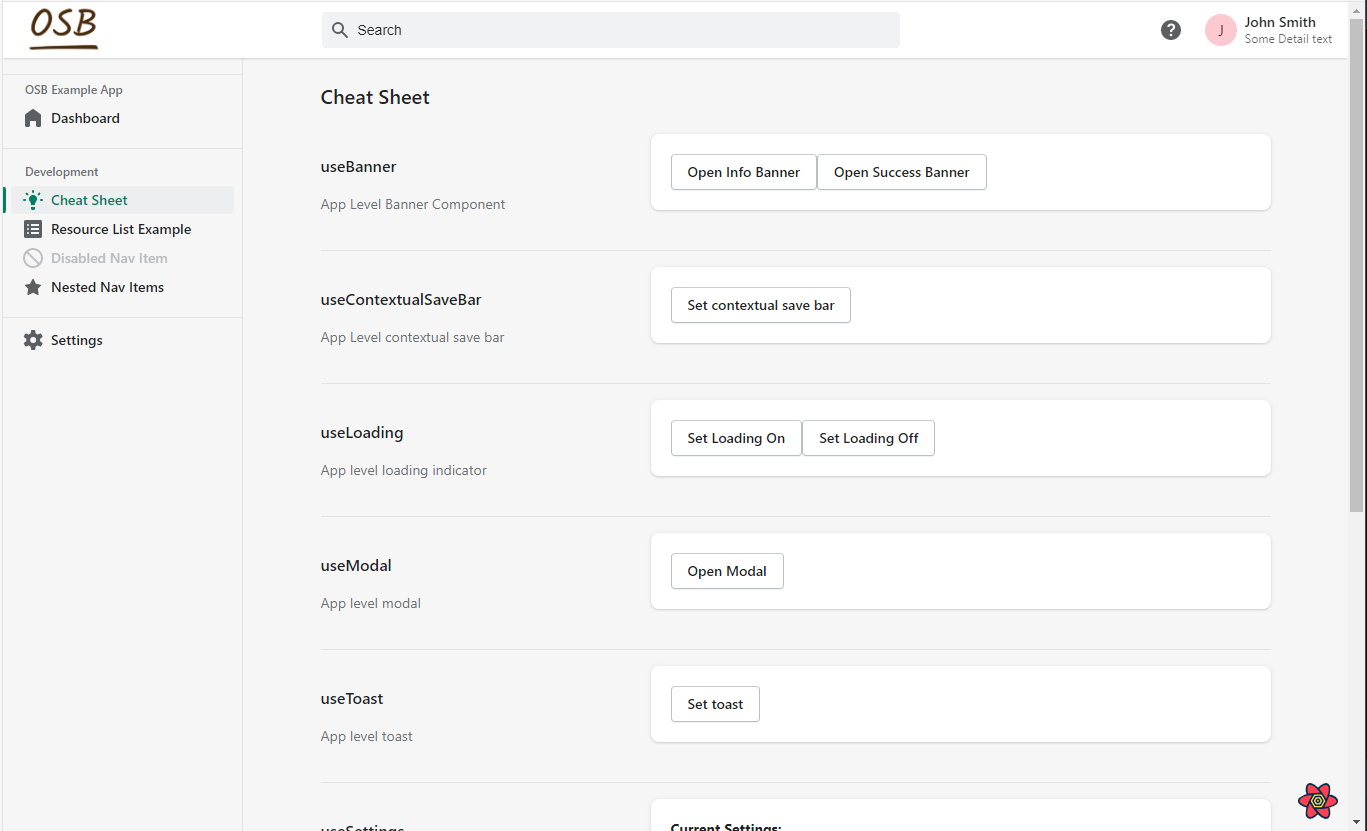Image resolution: width=1367 pixels, height=831 pixels.
Task: Click Open Success Banner button
Action: [x=902, y=172]
